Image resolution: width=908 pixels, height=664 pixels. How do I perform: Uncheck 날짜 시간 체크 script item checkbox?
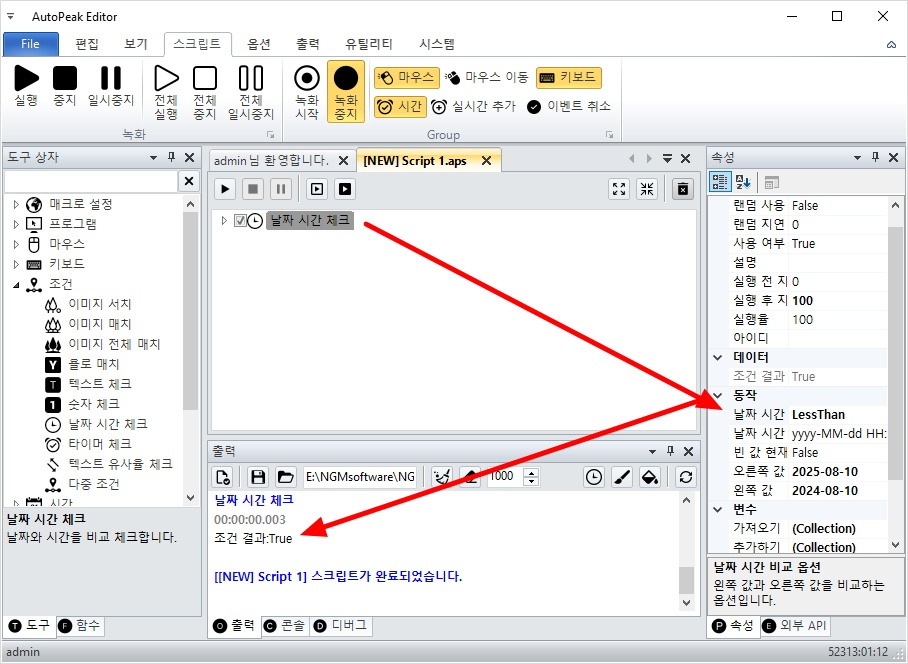click(x=240, y=221)
